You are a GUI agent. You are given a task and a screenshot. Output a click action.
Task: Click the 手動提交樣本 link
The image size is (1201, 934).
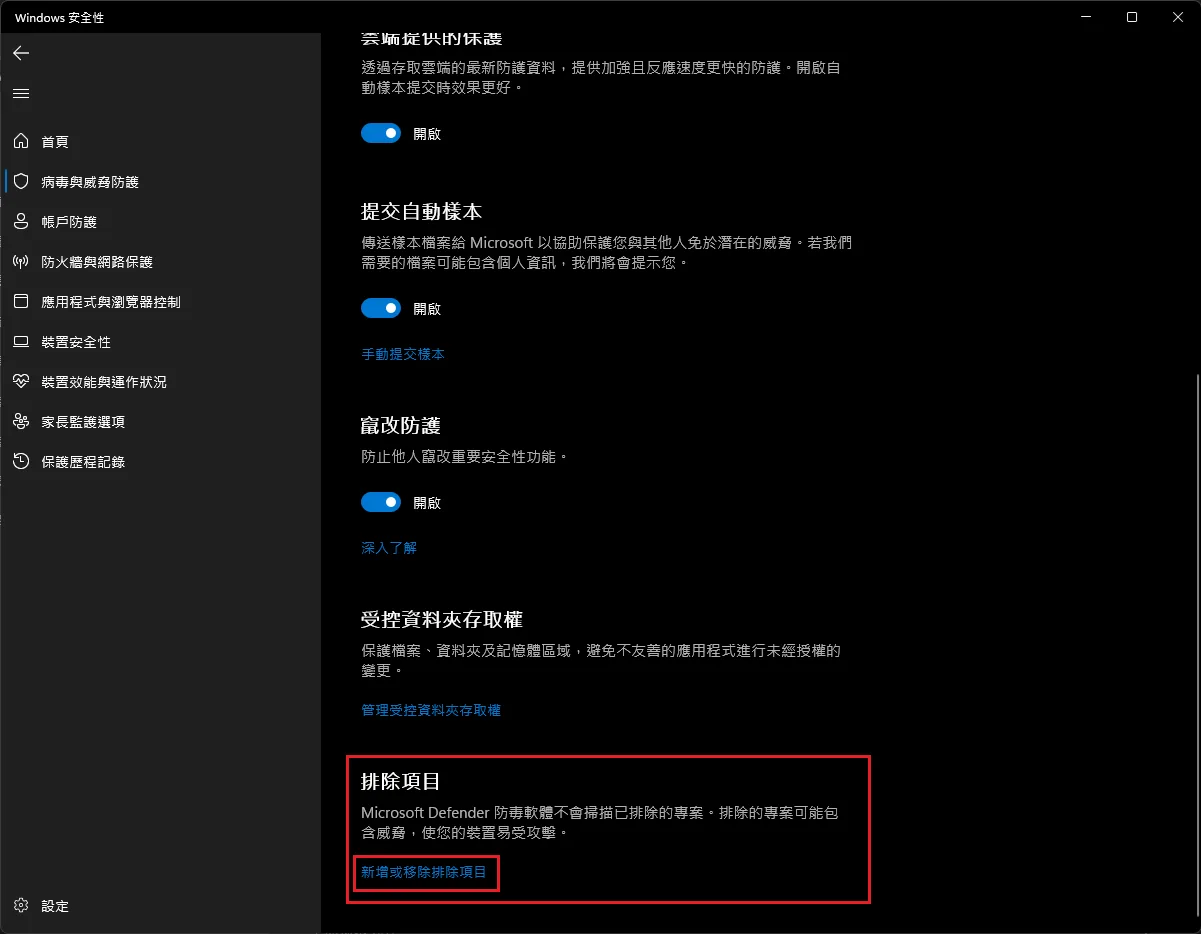(x=403, y=354)
